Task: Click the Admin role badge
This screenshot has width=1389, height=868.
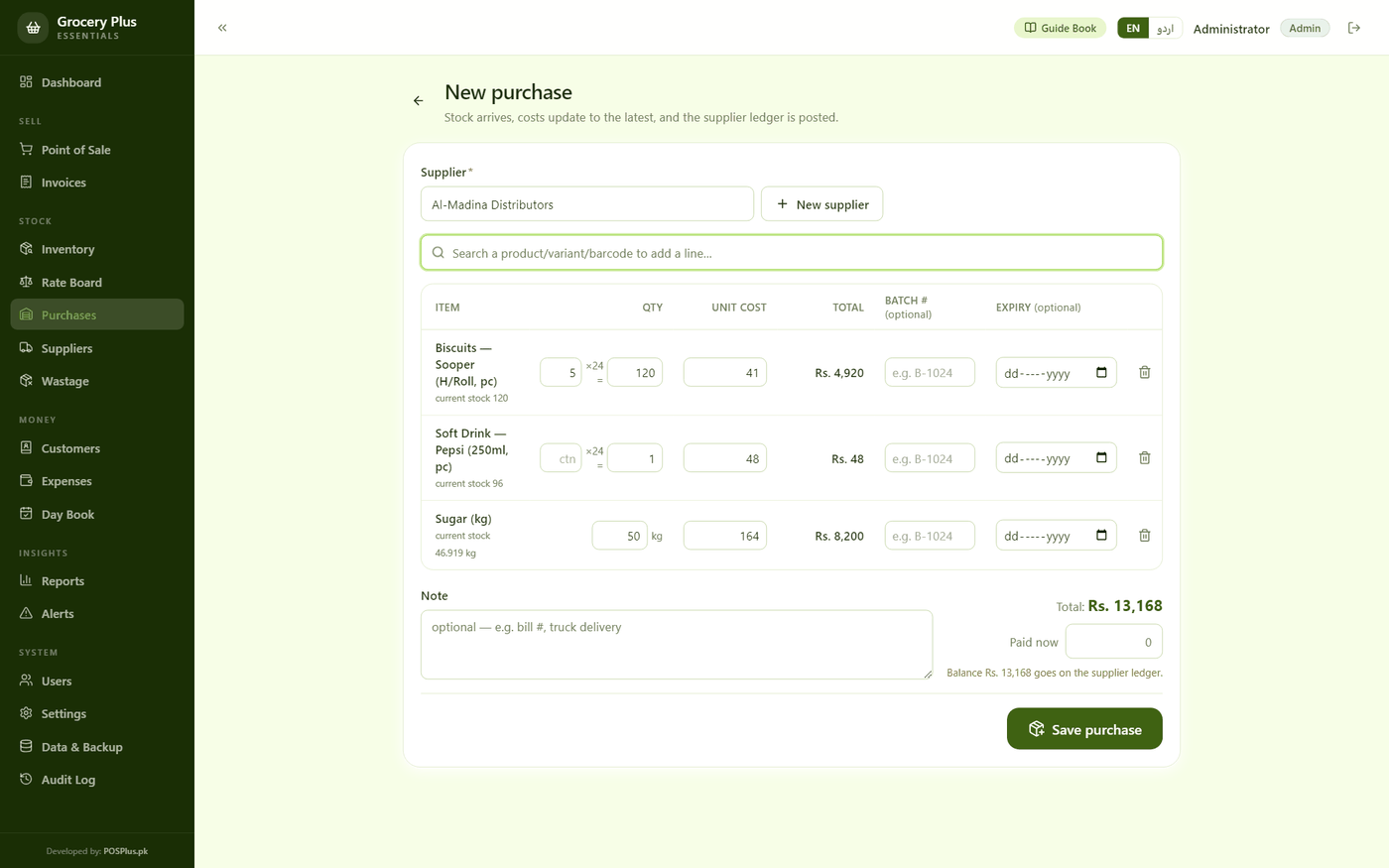Action: pos(1305,28)
